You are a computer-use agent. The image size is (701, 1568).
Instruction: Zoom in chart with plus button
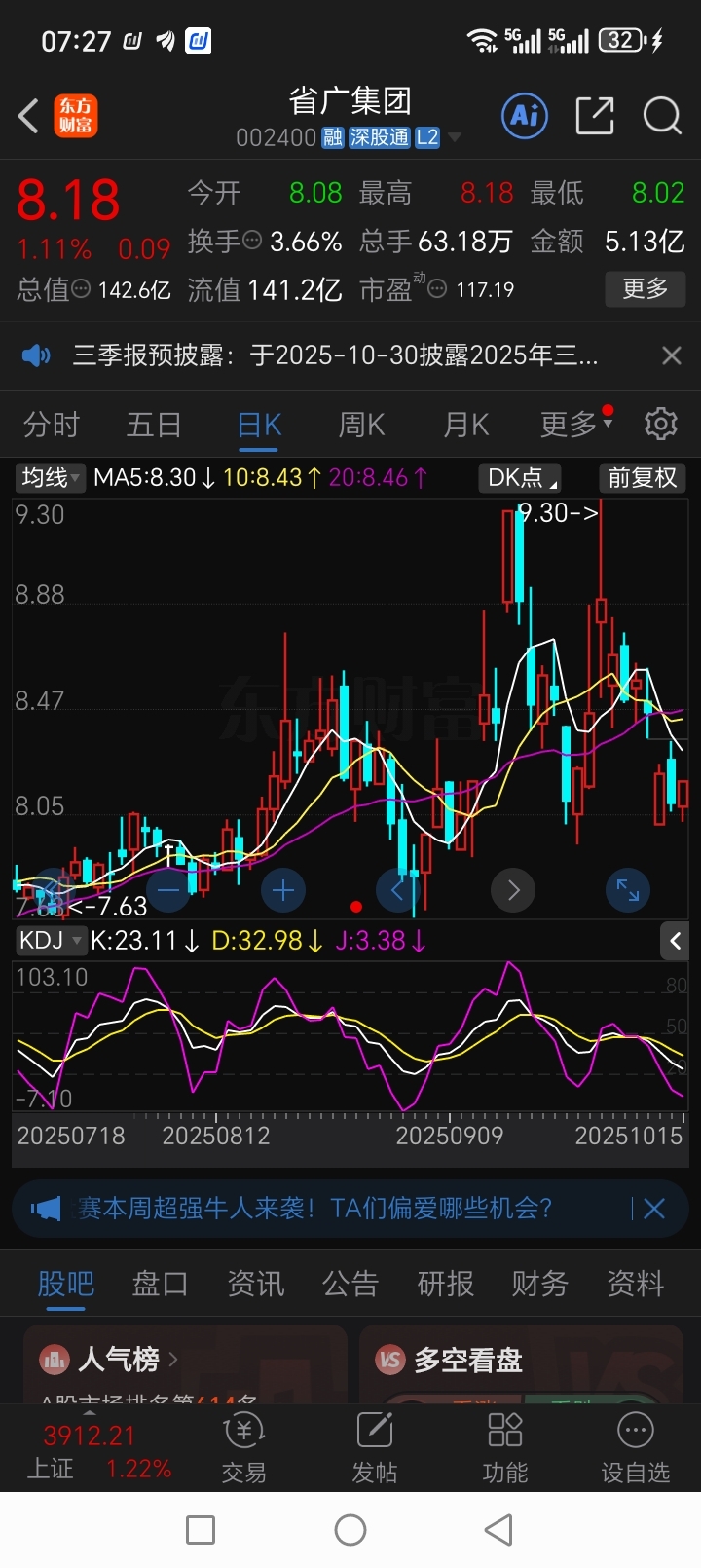coord(283,890)
